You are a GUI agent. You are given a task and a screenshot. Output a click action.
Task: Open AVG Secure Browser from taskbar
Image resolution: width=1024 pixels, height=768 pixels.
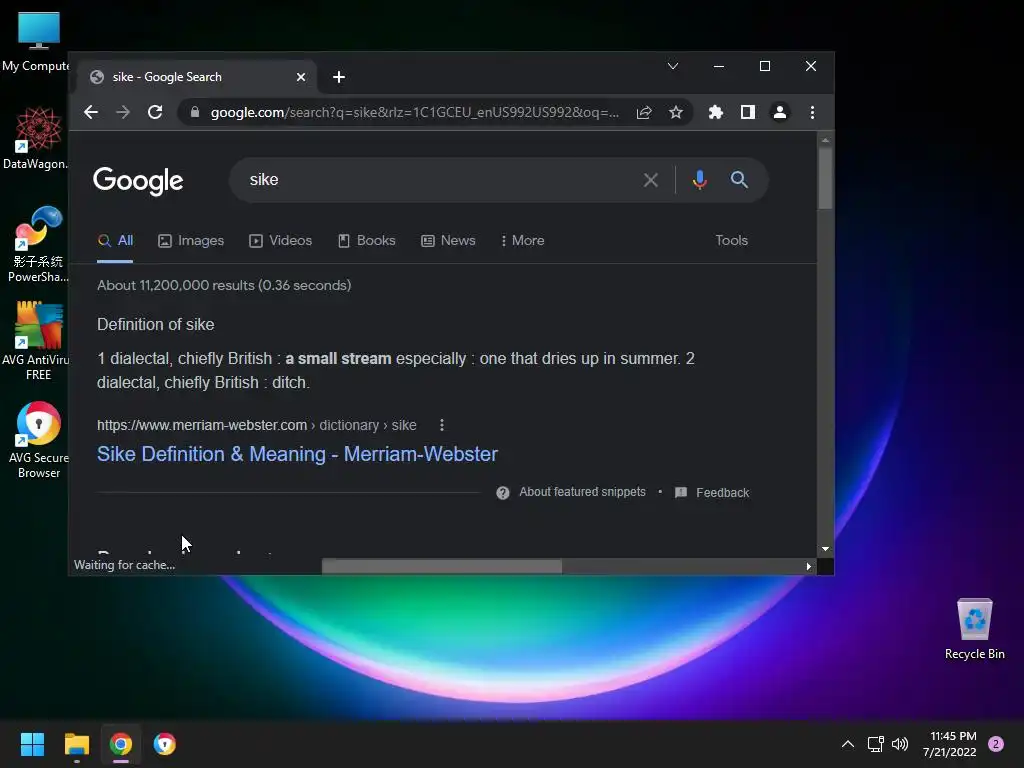165,744
